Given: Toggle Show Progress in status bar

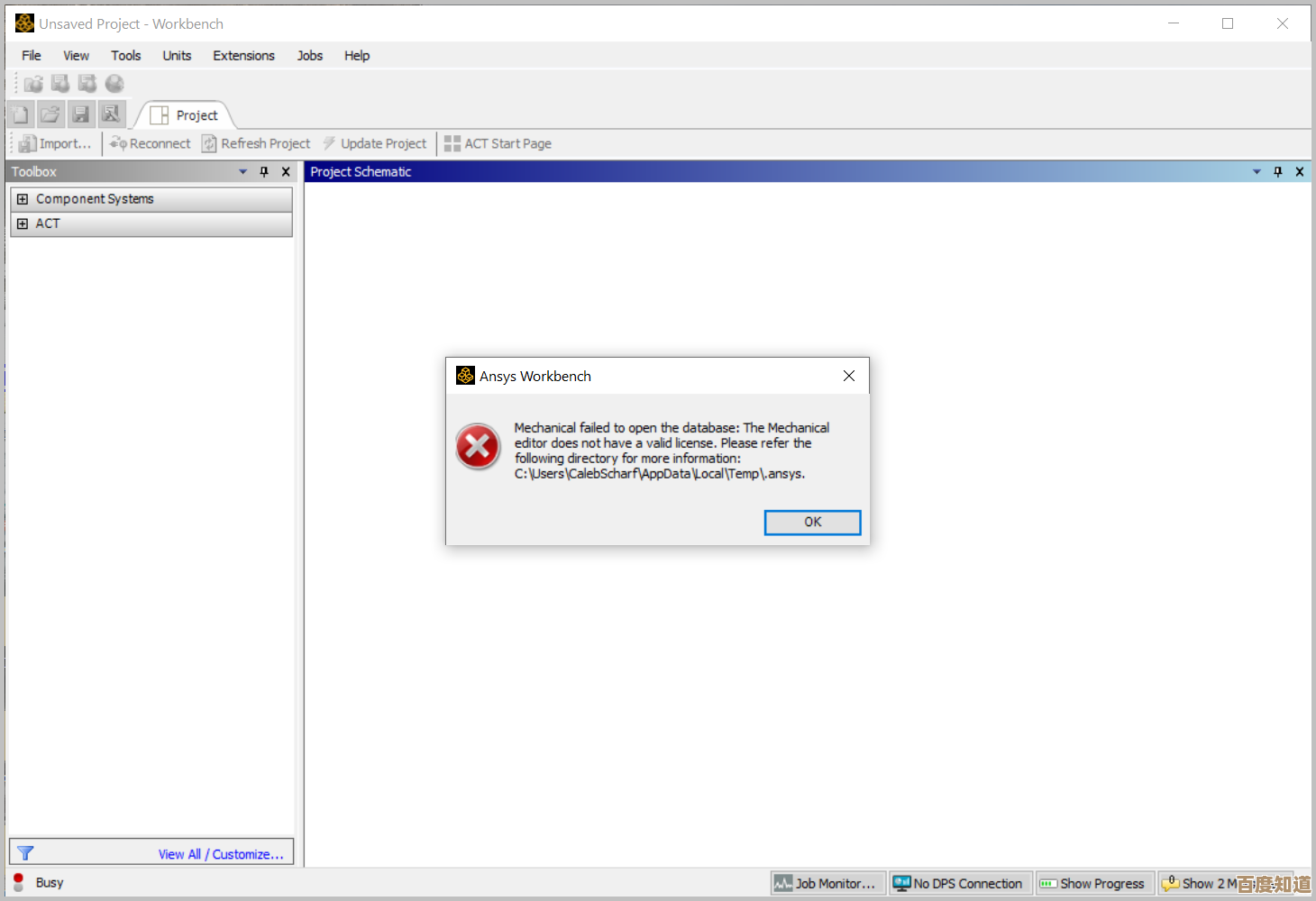Looking at the screenshot, I should point(1094,883).
